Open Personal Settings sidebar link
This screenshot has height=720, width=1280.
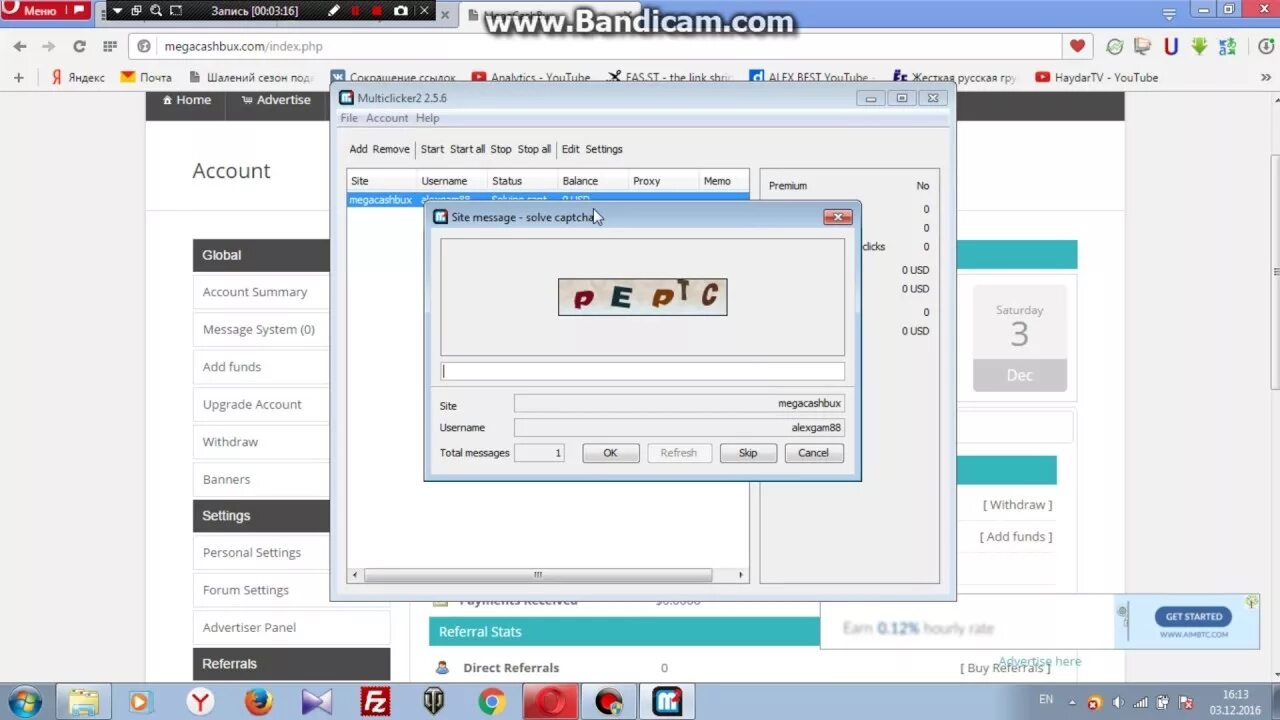pos(252,552)
